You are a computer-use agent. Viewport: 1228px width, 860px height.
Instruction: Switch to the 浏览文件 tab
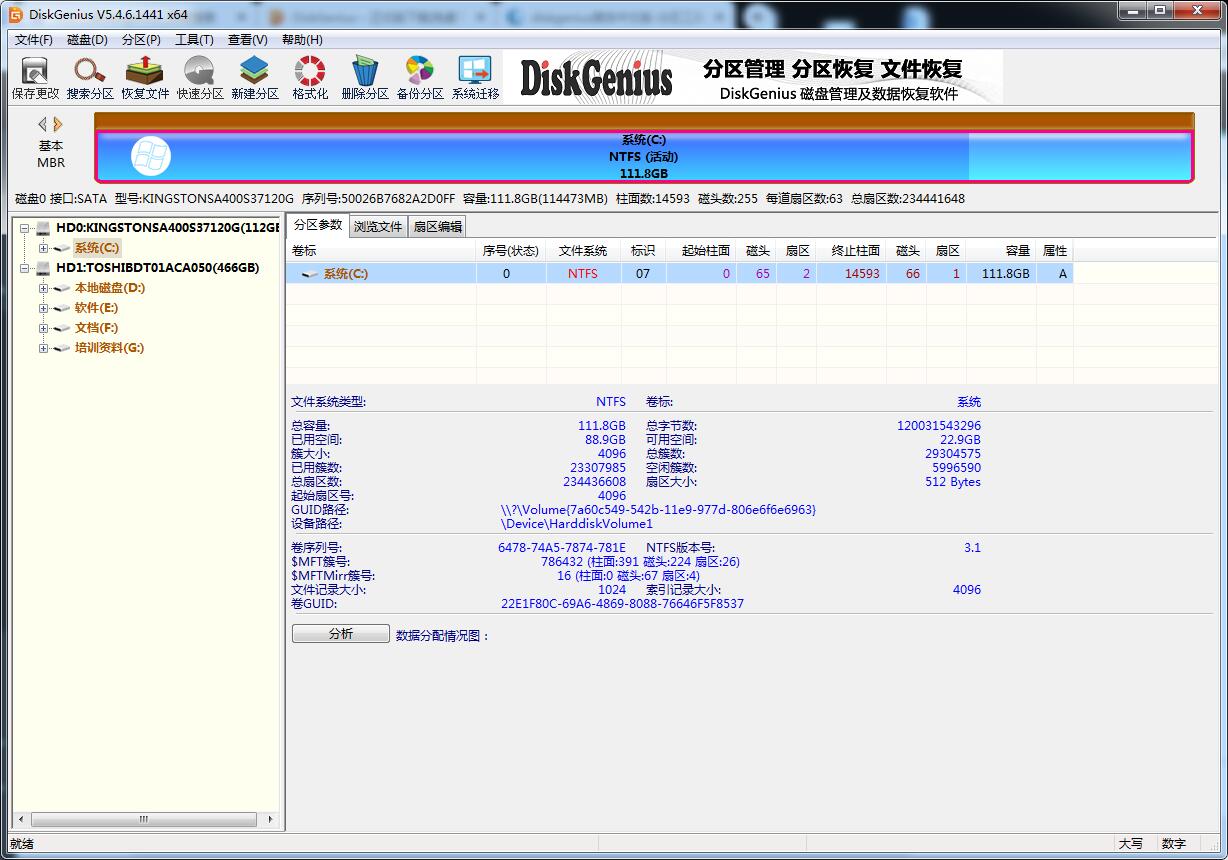click(378, 227)
